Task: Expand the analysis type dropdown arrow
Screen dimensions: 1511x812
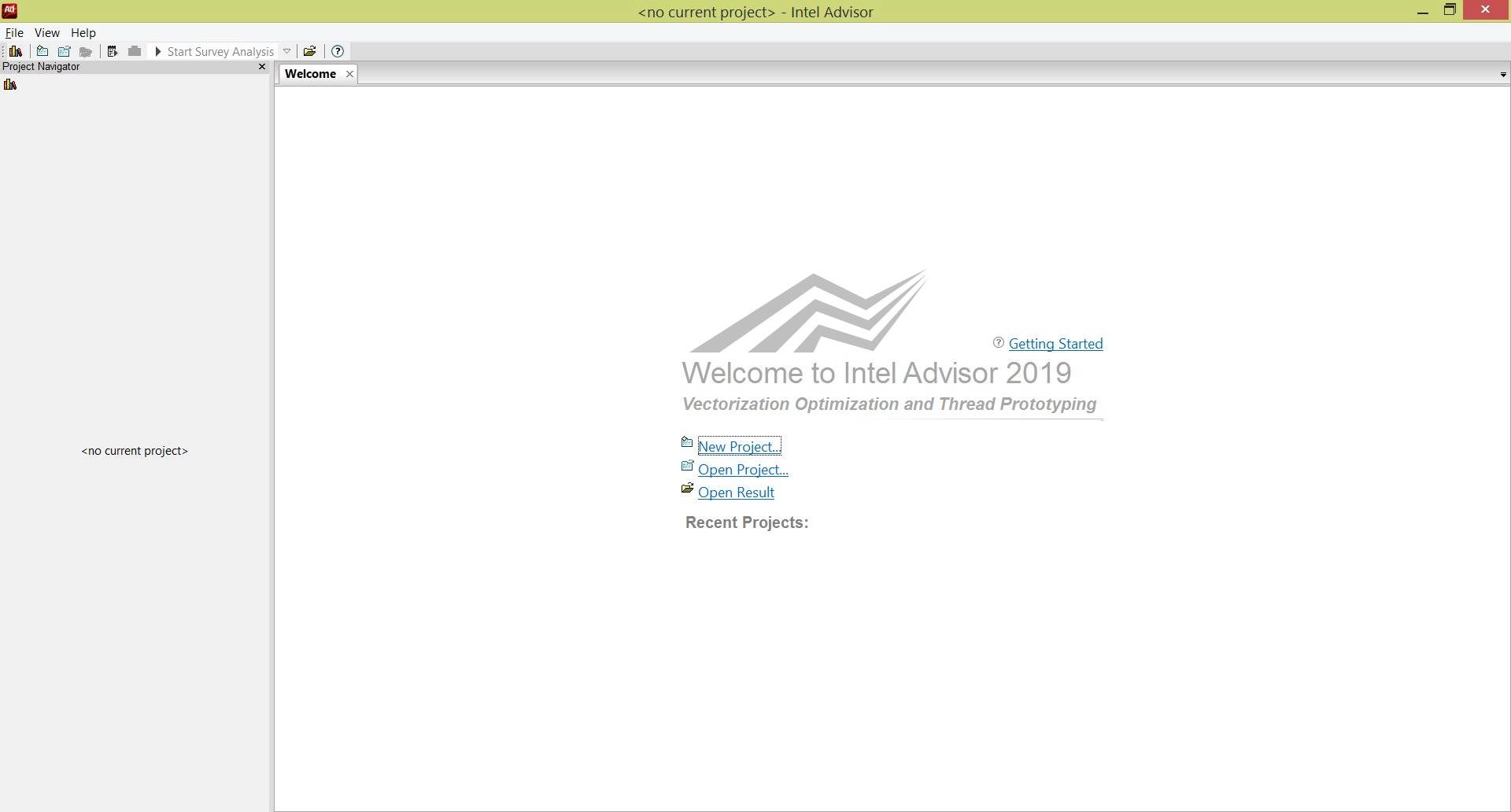Action: coord(287,51)
